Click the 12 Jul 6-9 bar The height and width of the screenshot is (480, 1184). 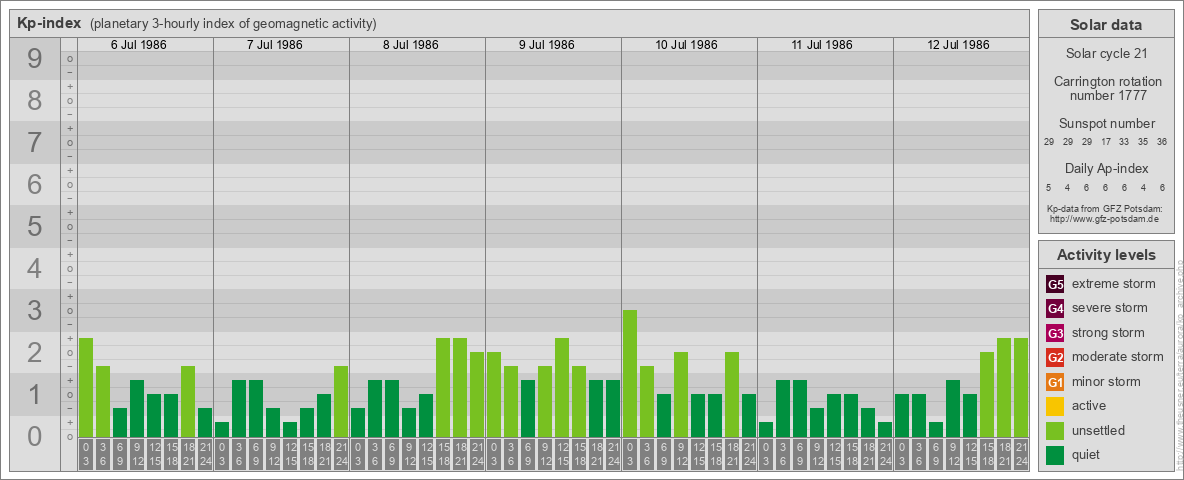[936, 429]
